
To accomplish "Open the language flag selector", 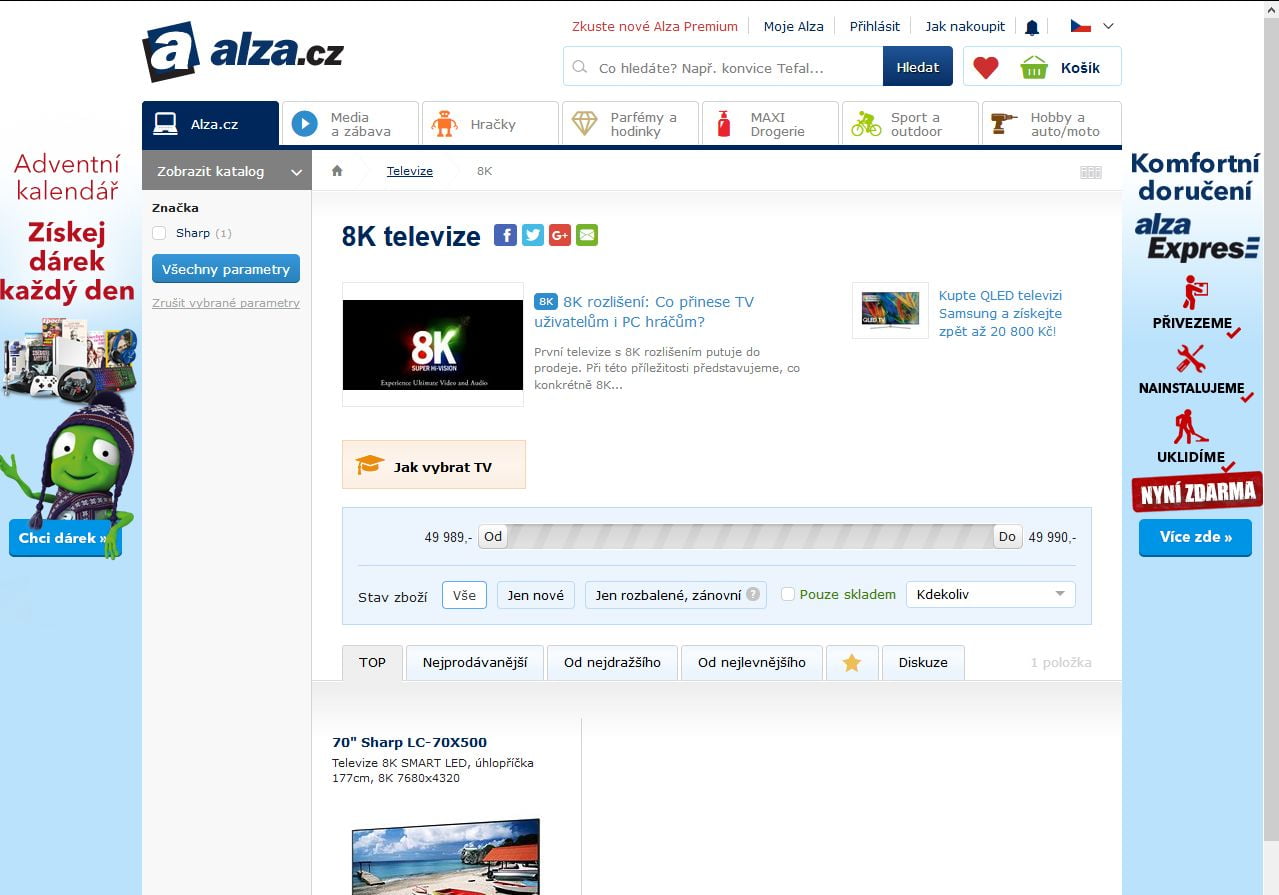I will [1091, 26].
